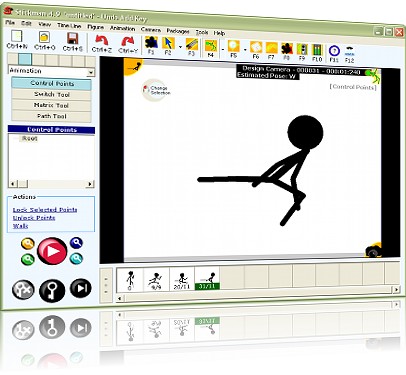This screenshot has height=375, width=406.
Task: Click the timeline scrollbar right arrow
Action: [396, 290]
